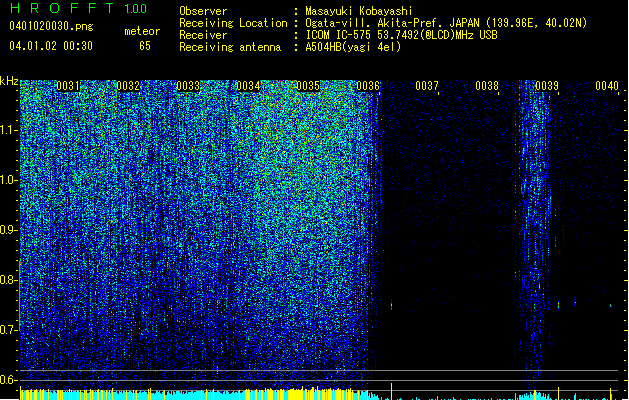
Task: Click the HROFFT 1.0.0 title text
Action: point(78,8)
